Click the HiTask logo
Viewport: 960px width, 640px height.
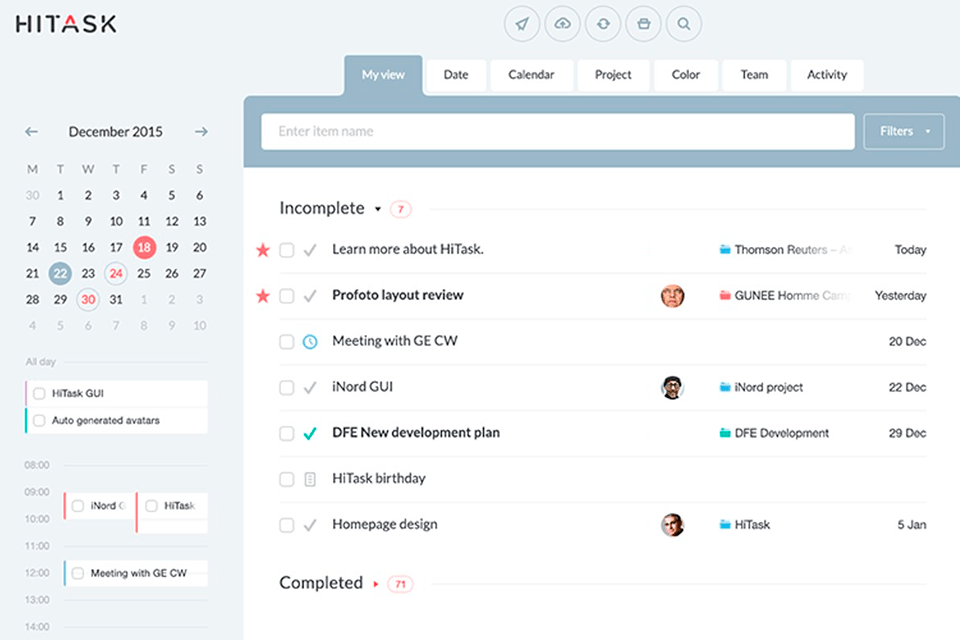(66, 24)
